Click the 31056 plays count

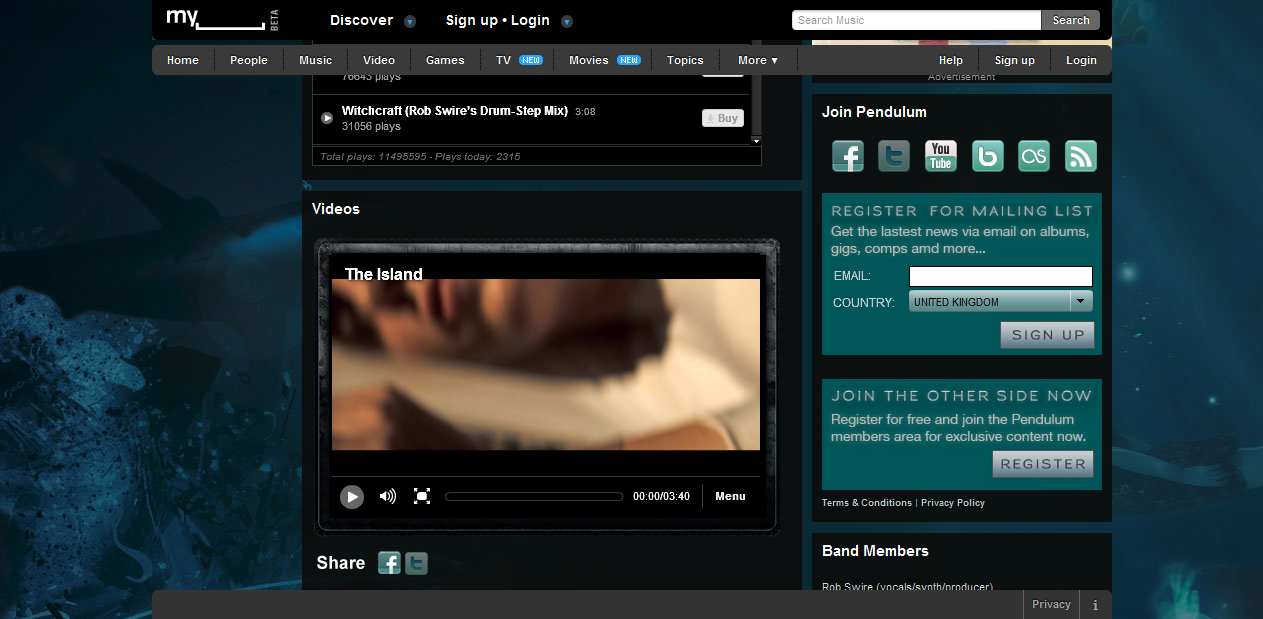[x=371, y=127]
